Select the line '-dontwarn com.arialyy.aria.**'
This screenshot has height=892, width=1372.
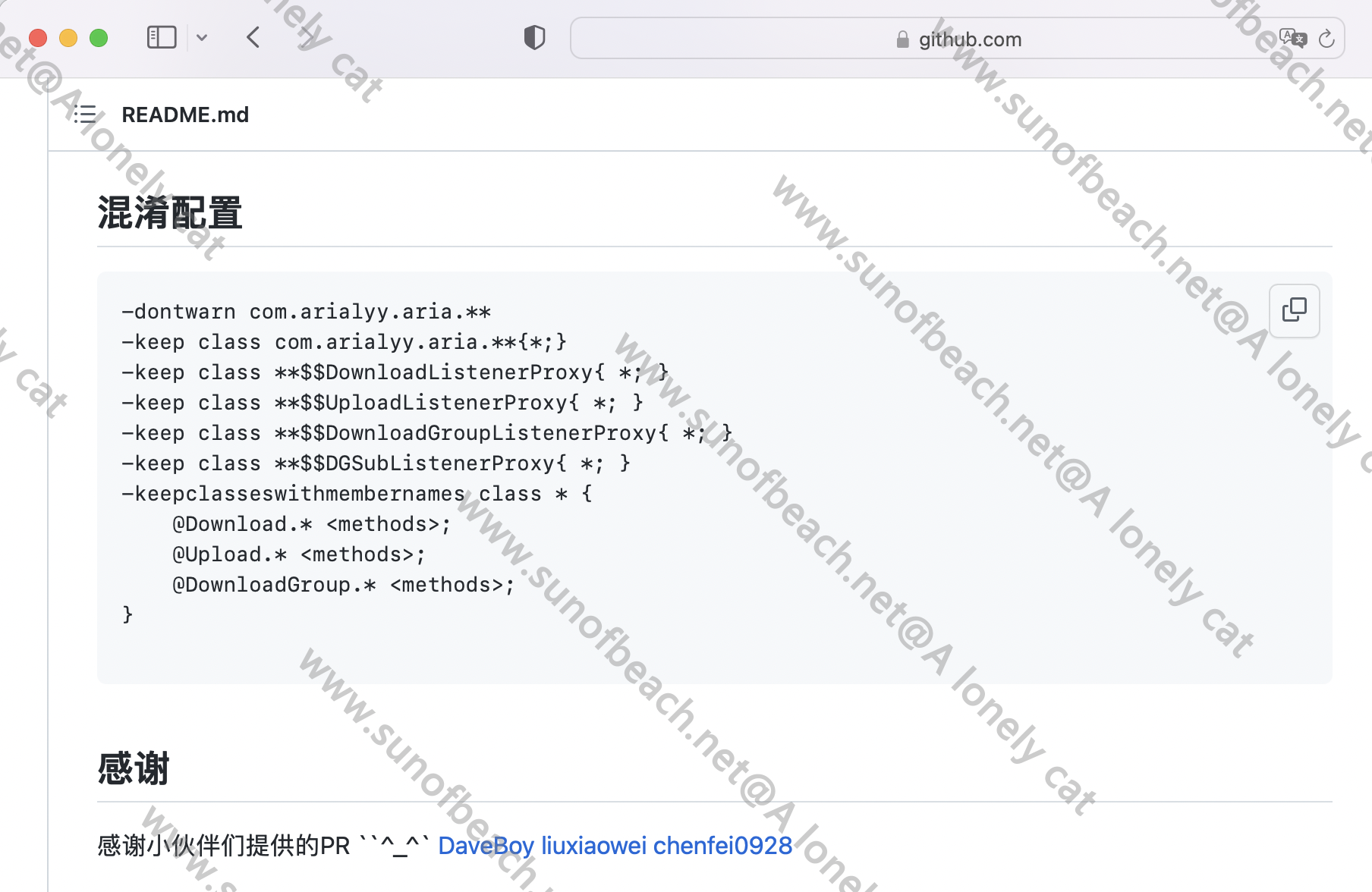(x=307, y=312)
